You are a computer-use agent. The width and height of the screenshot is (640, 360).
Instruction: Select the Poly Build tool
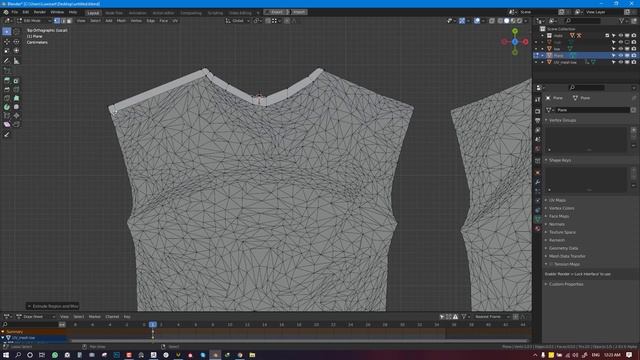click(x=16, y=98)
